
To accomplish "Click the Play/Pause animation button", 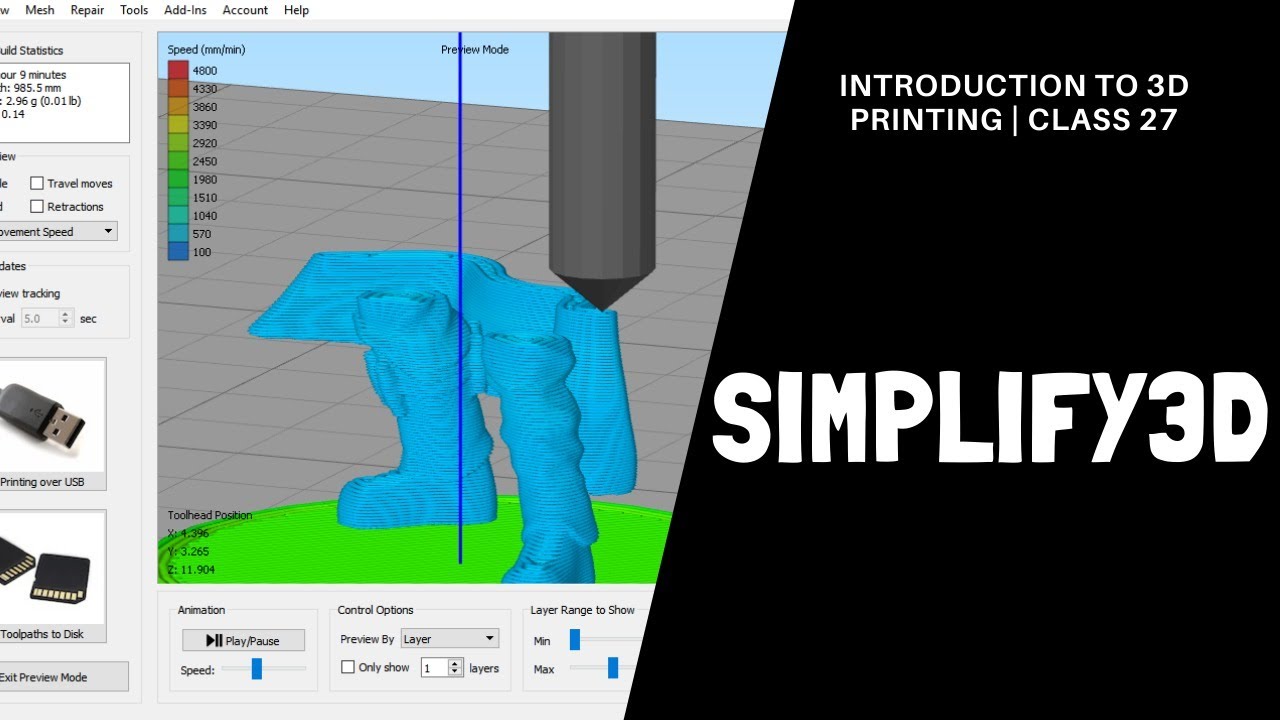I will (243, 640).
